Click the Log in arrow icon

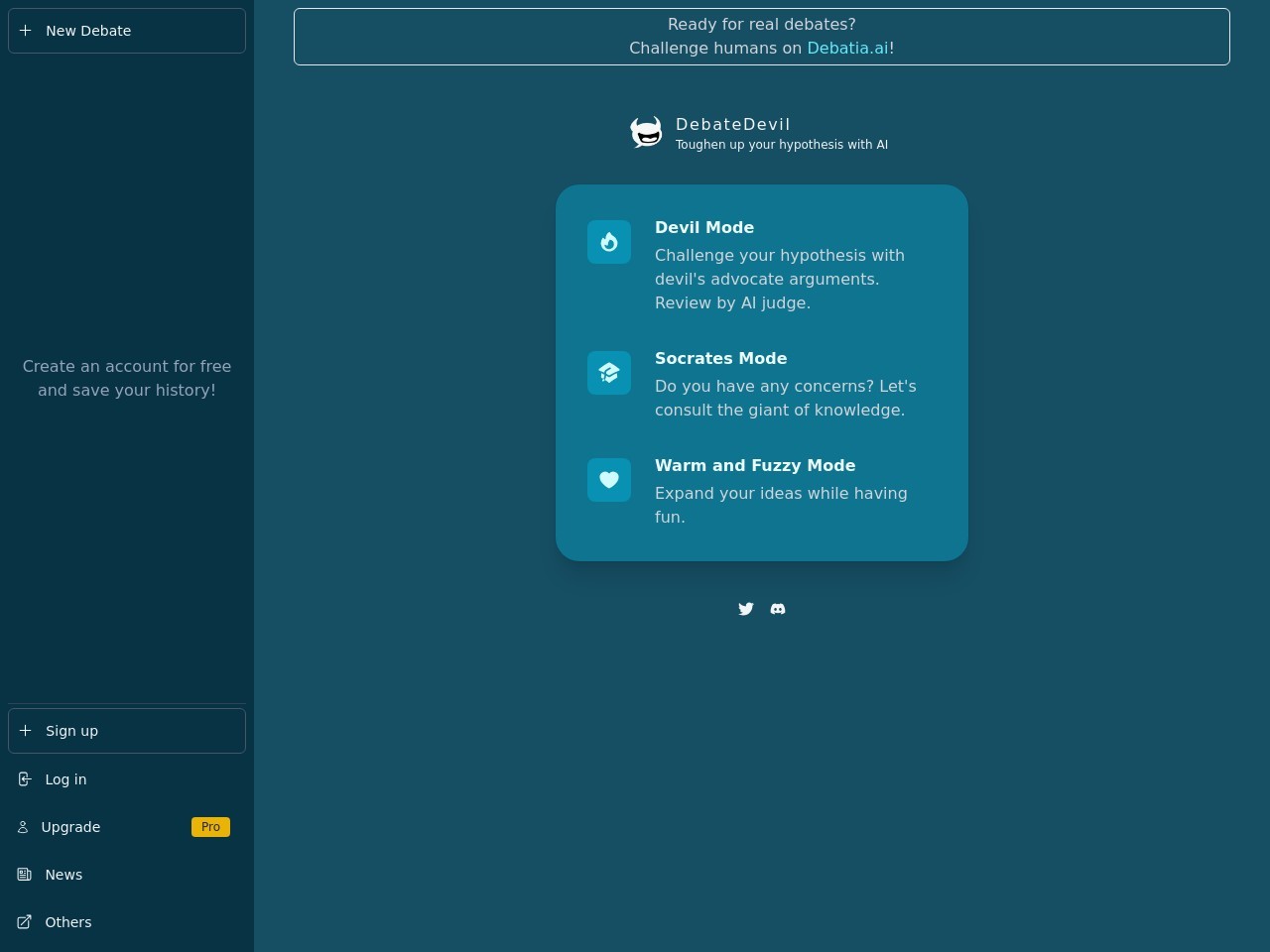coord(25,779)
